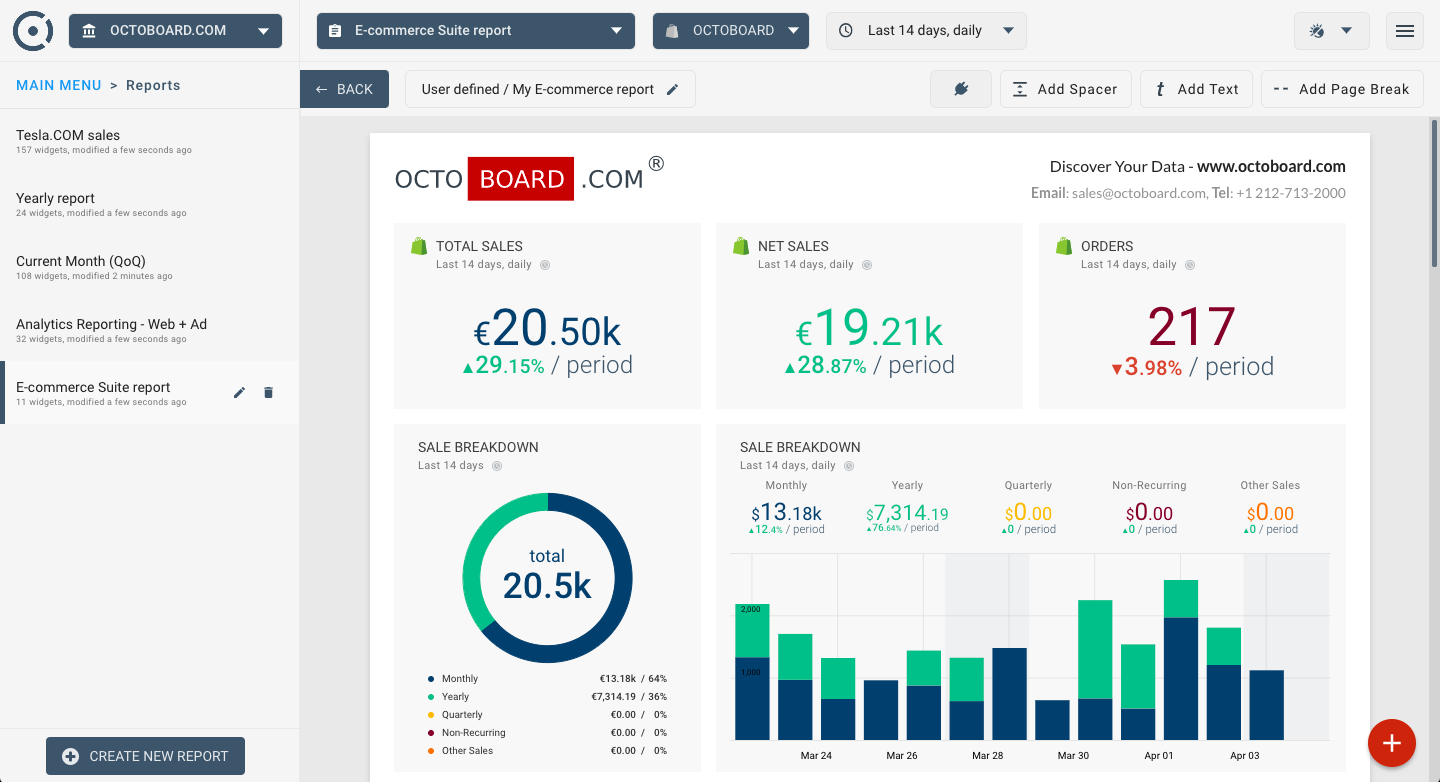Click the info dot on donut SALE BREAKDOWN widget
Viewport: 1440px width, 782px height.
tap(497, 466)
